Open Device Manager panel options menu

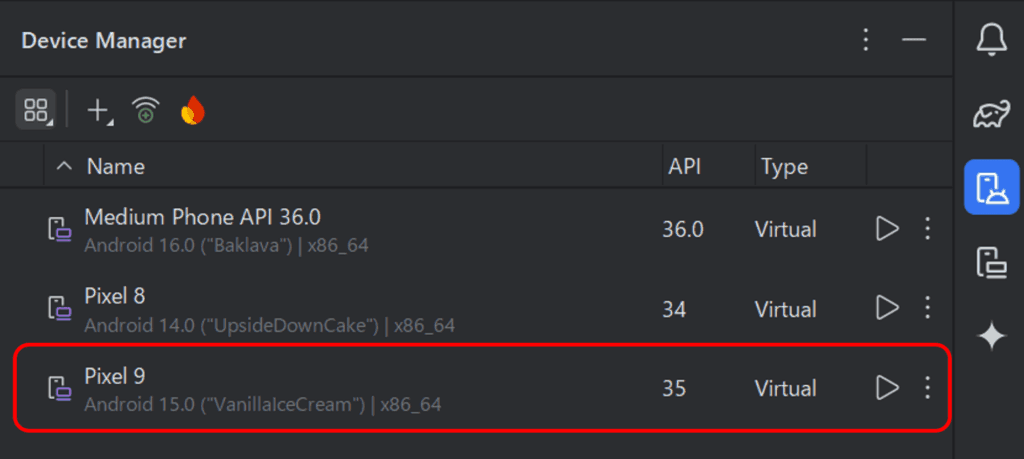(x=866, y=40)
